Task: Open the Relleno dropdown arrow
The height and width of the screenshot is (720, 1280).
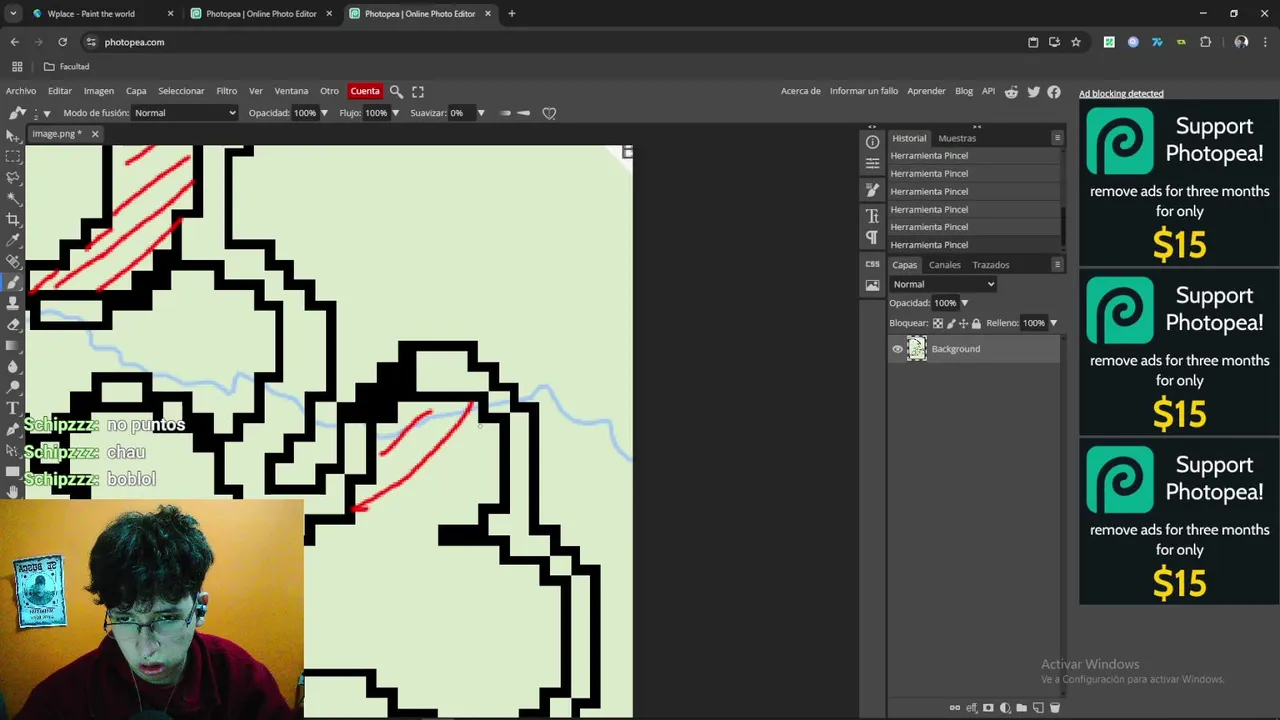Action: pos(1053,323)
